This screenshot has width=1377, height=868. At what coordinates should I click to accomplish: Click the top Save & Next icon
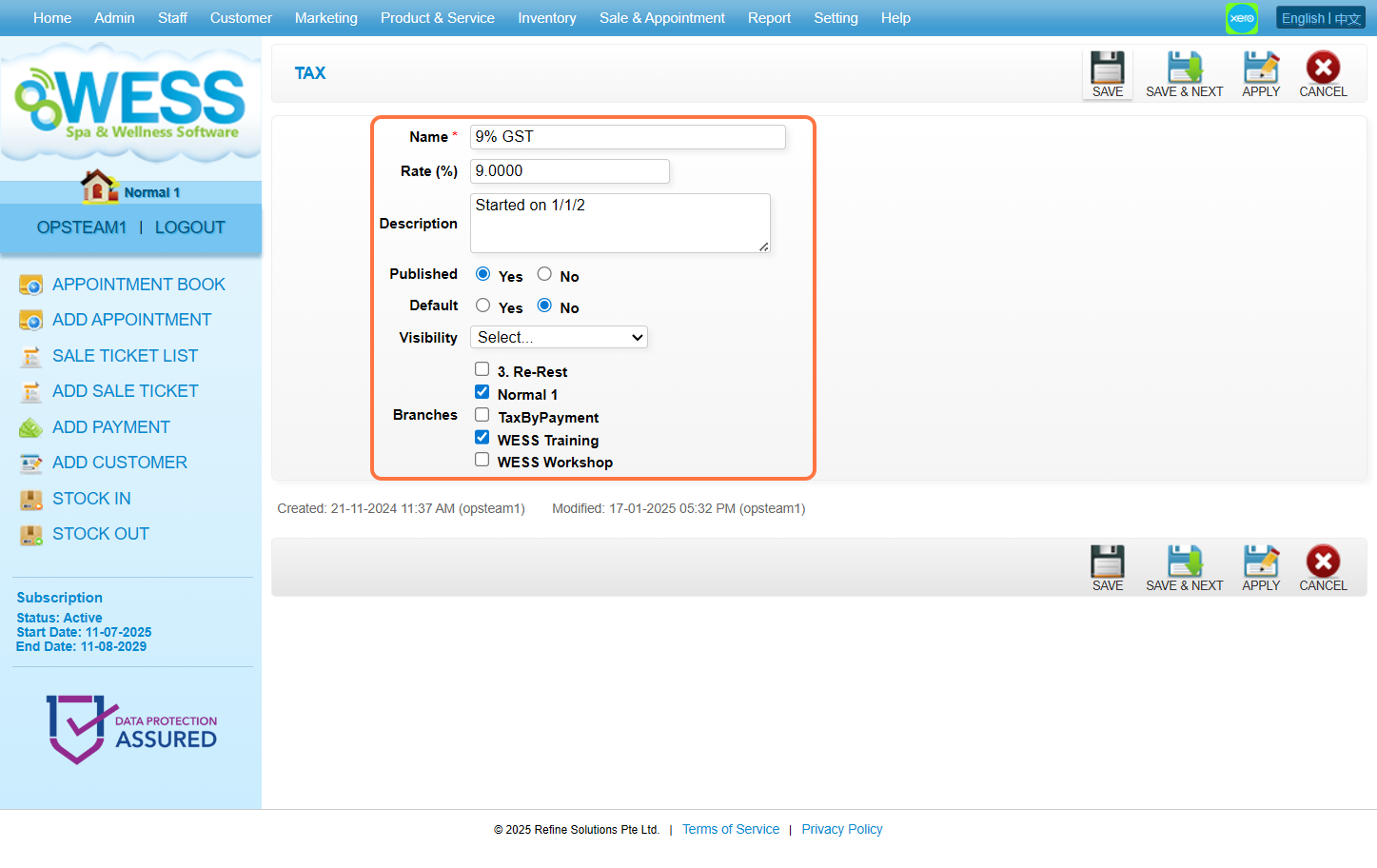(1184, 69)
